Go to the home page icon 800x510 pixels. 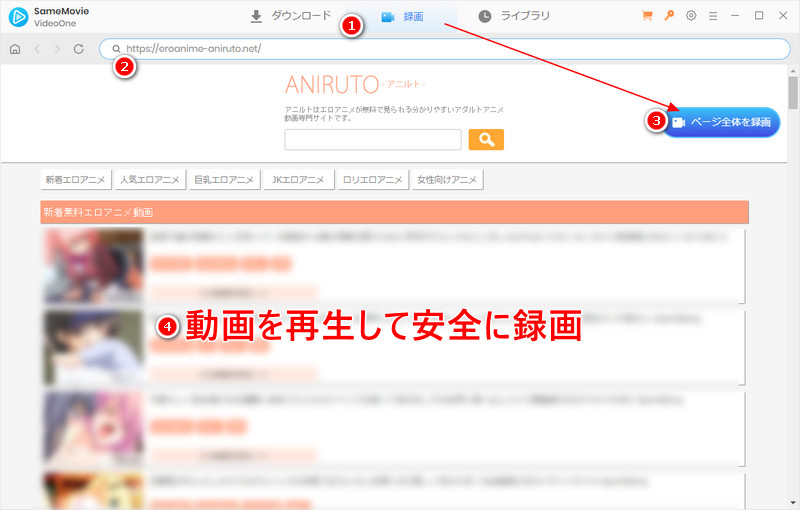click(x=15, y=49)
